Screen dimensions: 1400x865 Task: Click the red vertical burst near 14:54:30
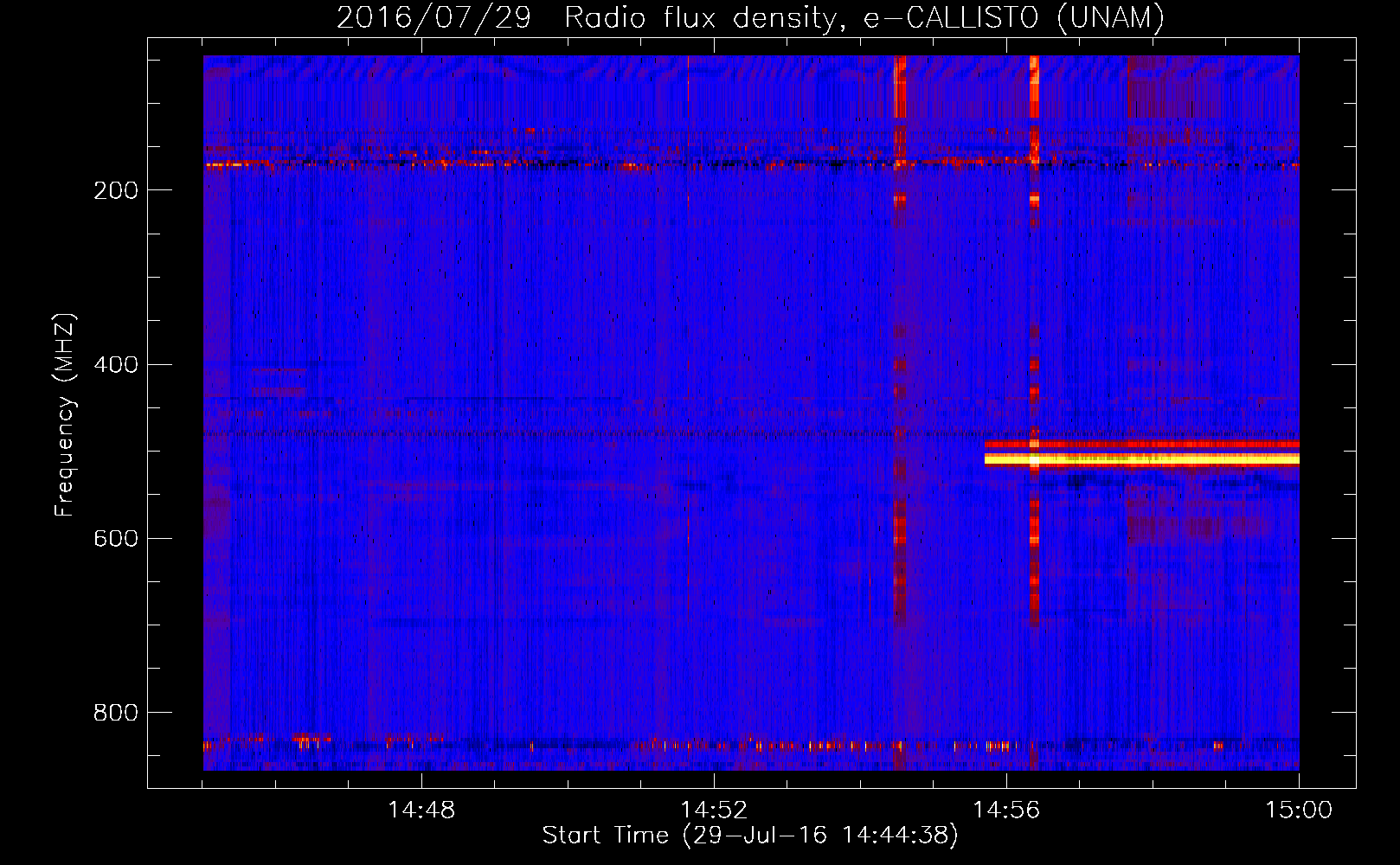901,342
